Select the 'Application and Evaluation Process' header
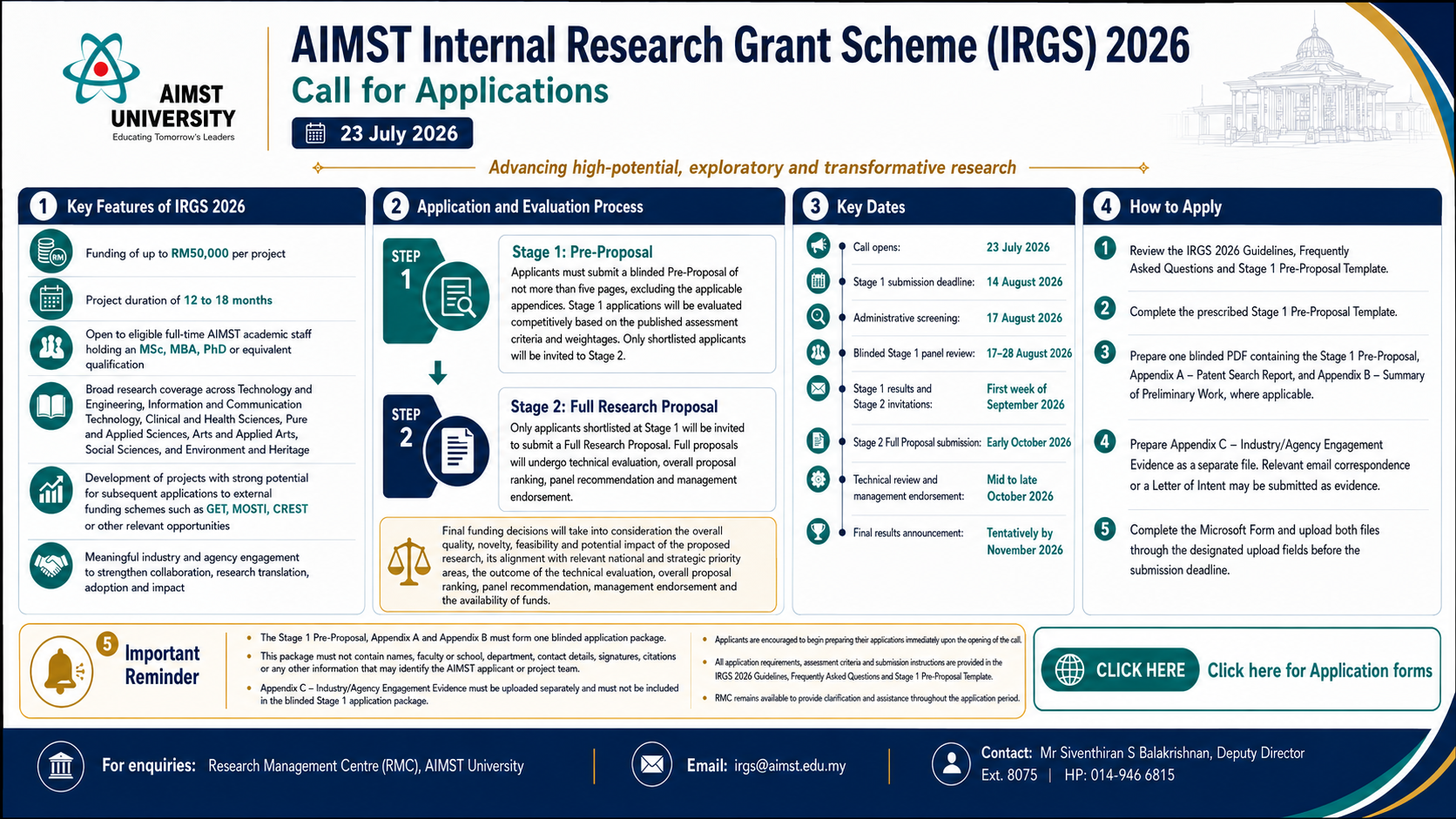The height and width of the screenshot is (819, 1456). coord(579,206)
